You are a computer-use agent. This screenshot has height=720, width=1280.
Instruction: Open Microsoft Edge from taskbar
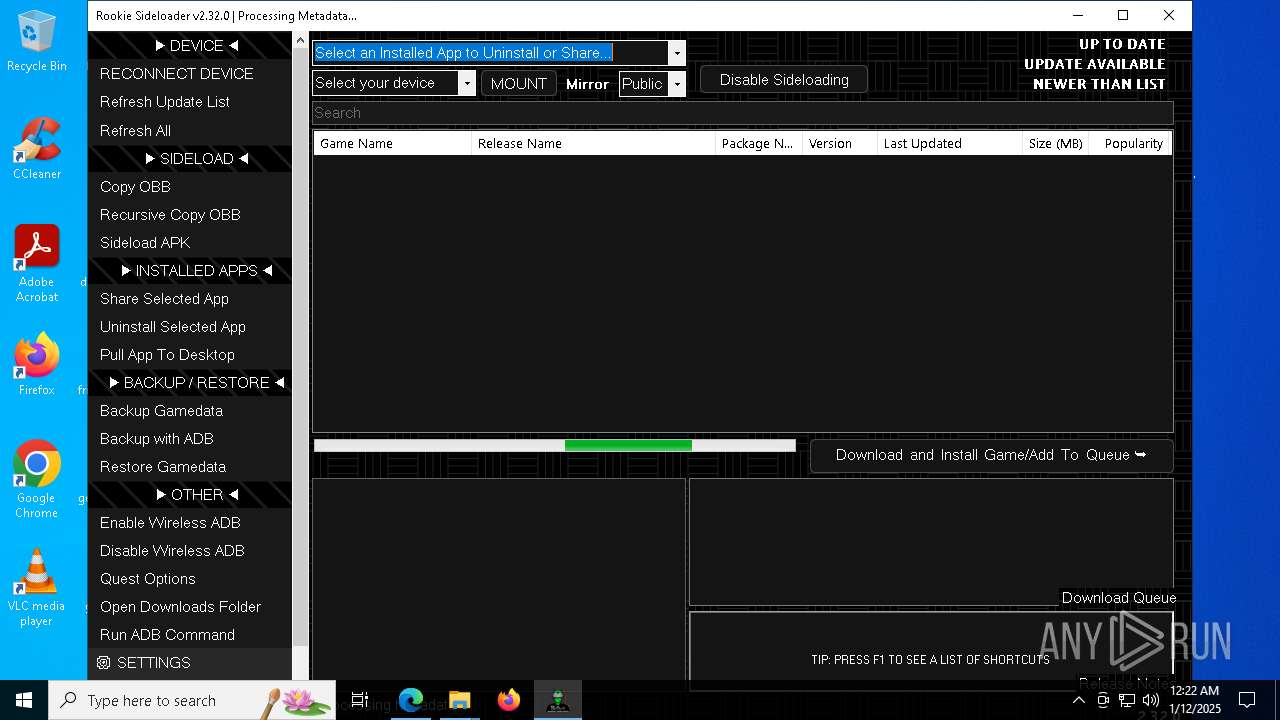tap(411, 700)
